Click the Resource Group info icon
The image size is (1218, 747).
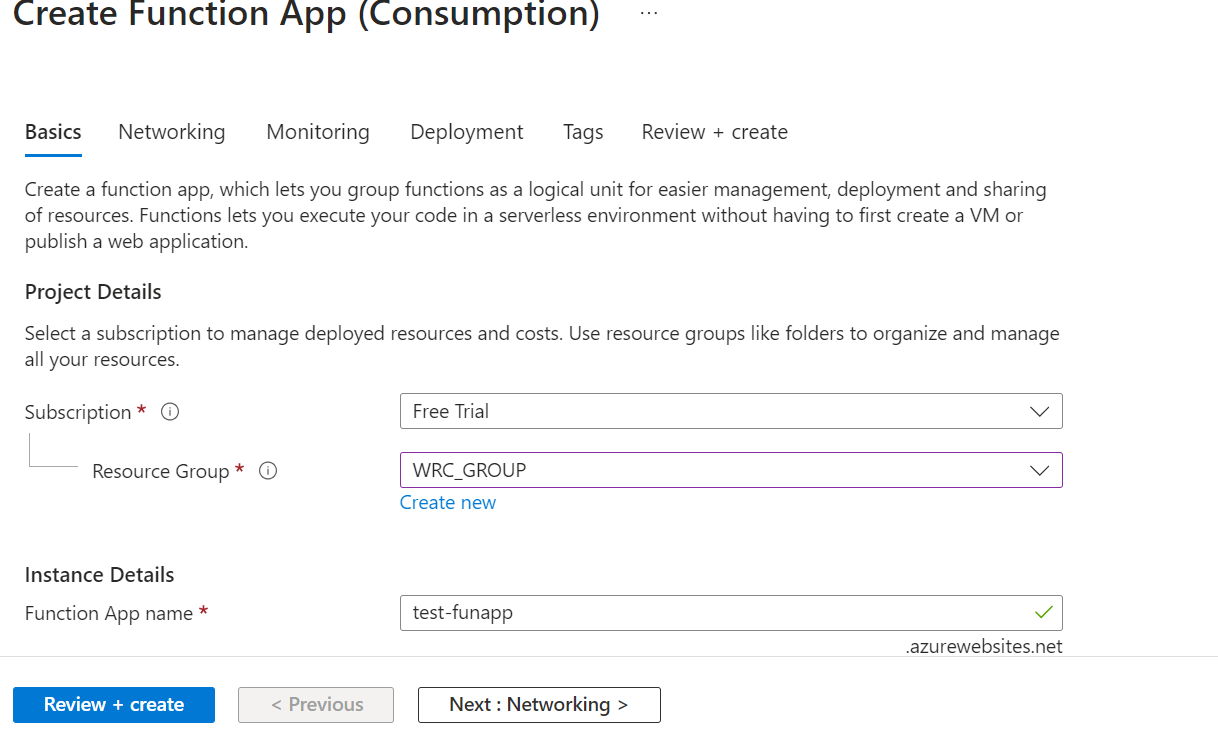pos(268,471)
